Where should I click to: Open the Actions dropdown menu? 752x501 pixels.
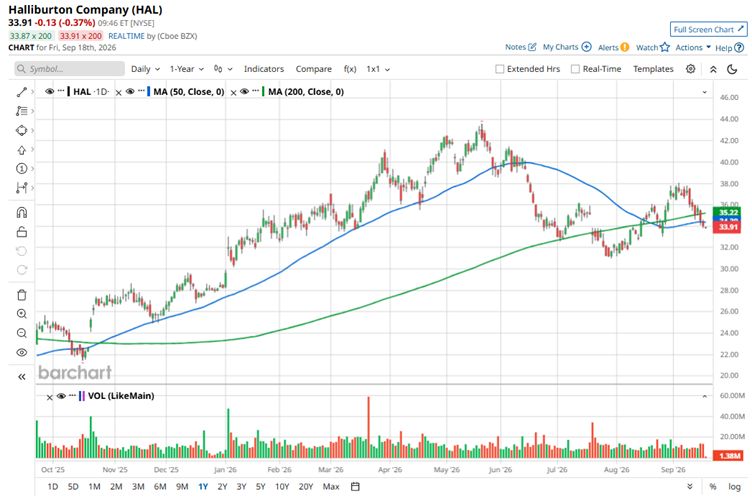pos(693,47)
